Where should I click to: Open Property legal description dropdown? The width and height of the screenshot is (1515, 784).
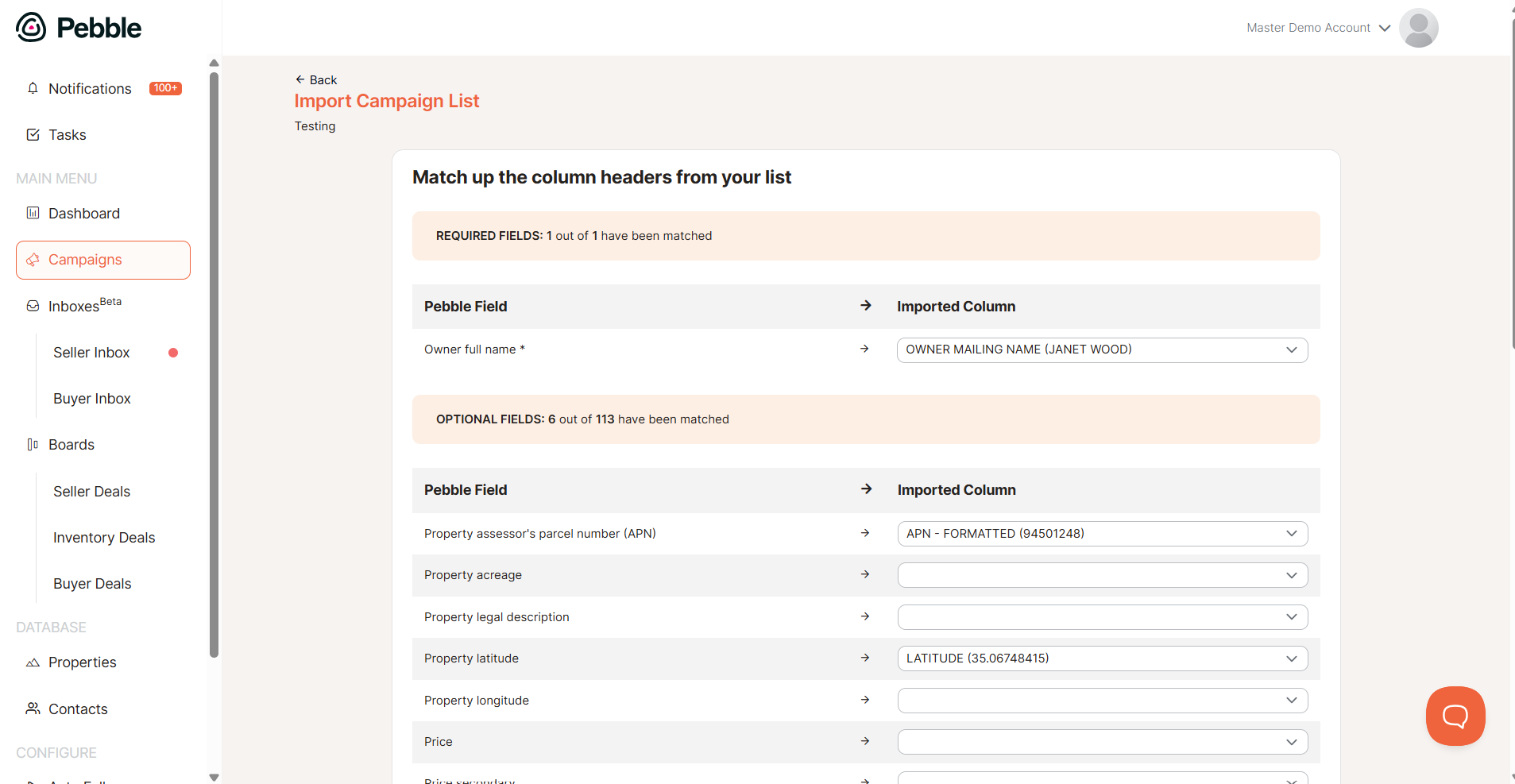[x=1103, y=617]
